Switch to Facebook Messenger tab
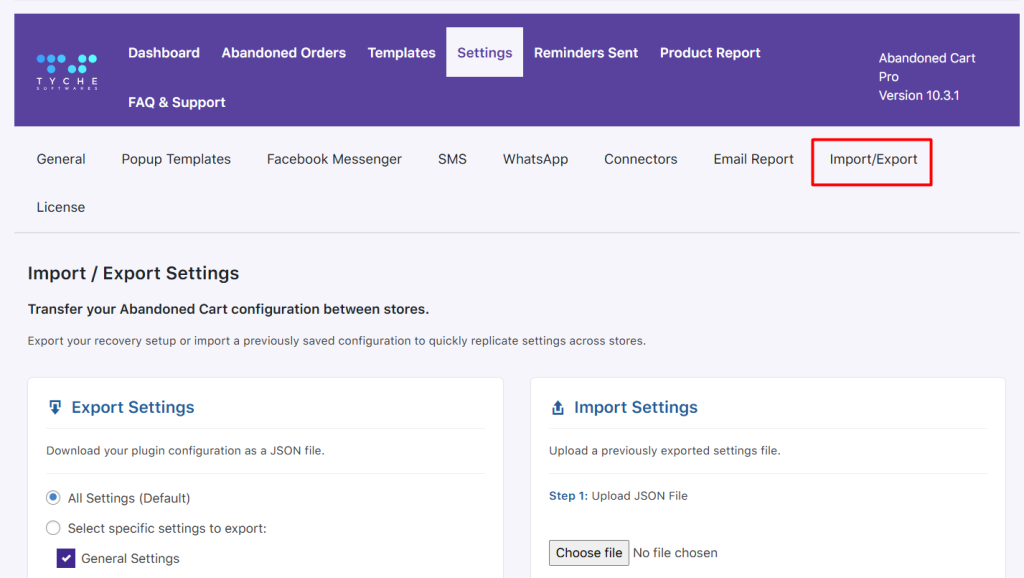The image size is (1024, 578). pos(334,159)
